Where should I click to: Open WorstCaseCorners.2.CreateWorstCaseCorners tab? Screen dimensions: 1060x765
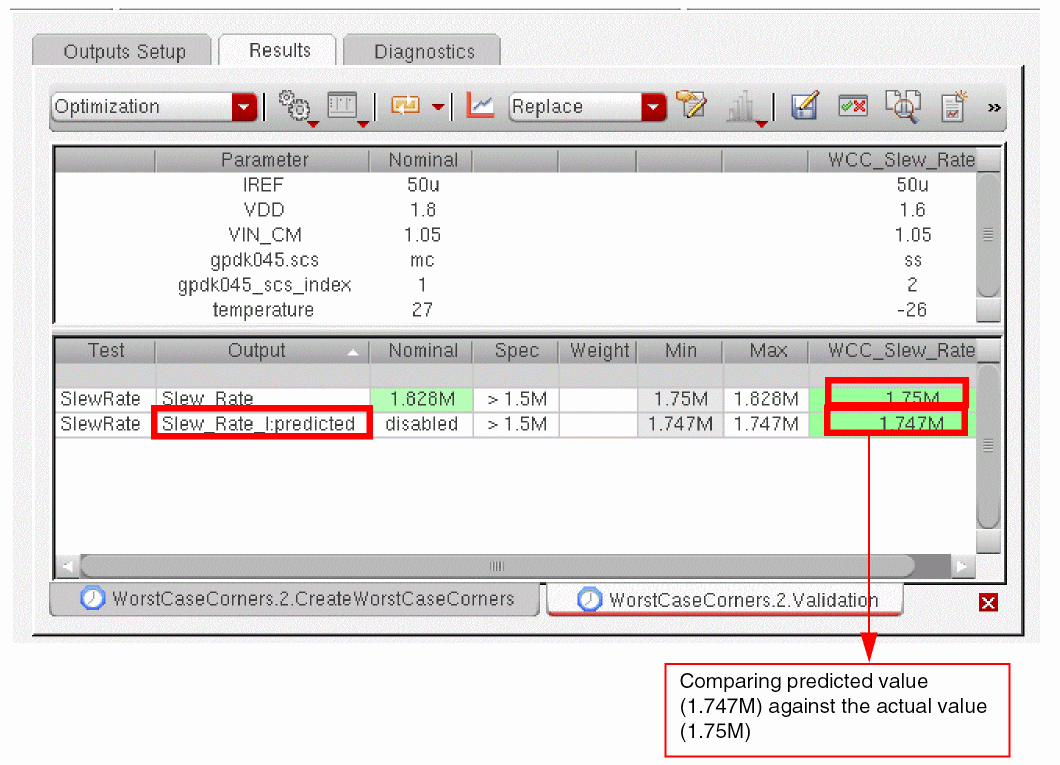pyautogui.click(x=296, y=599)
